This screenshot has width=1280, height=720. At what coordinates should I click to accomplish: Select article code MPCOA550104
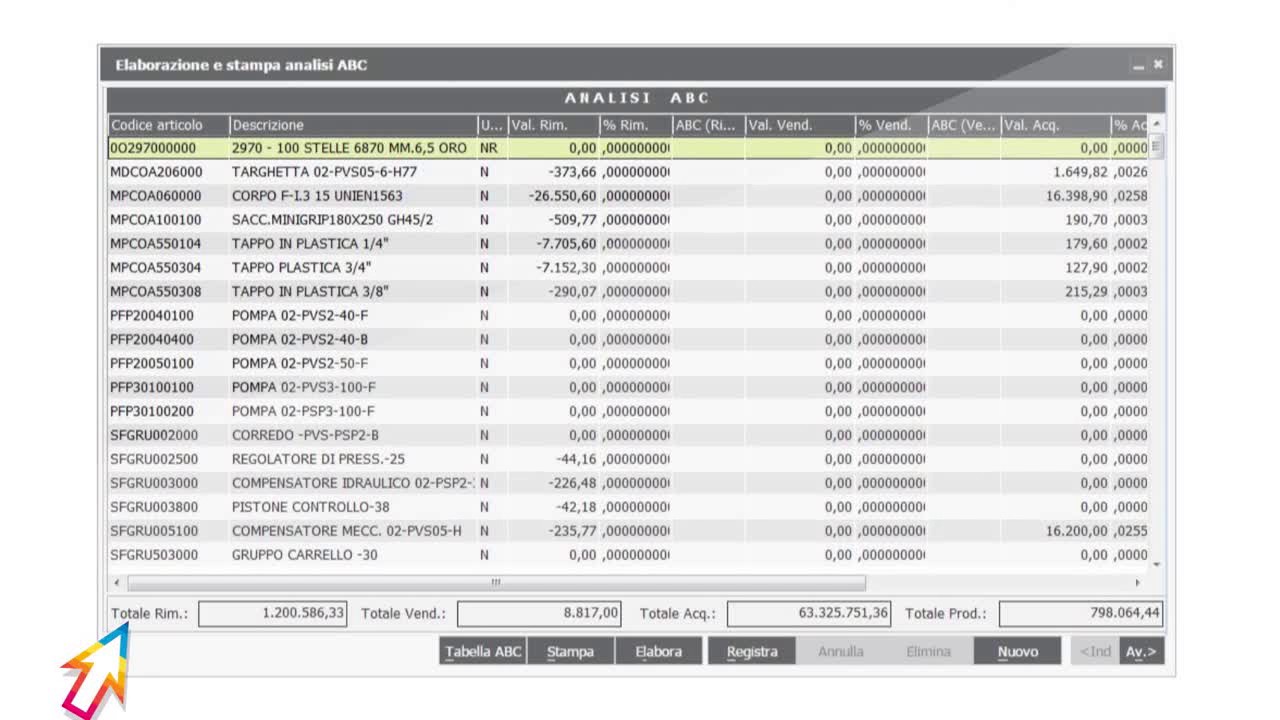[156, 244]
